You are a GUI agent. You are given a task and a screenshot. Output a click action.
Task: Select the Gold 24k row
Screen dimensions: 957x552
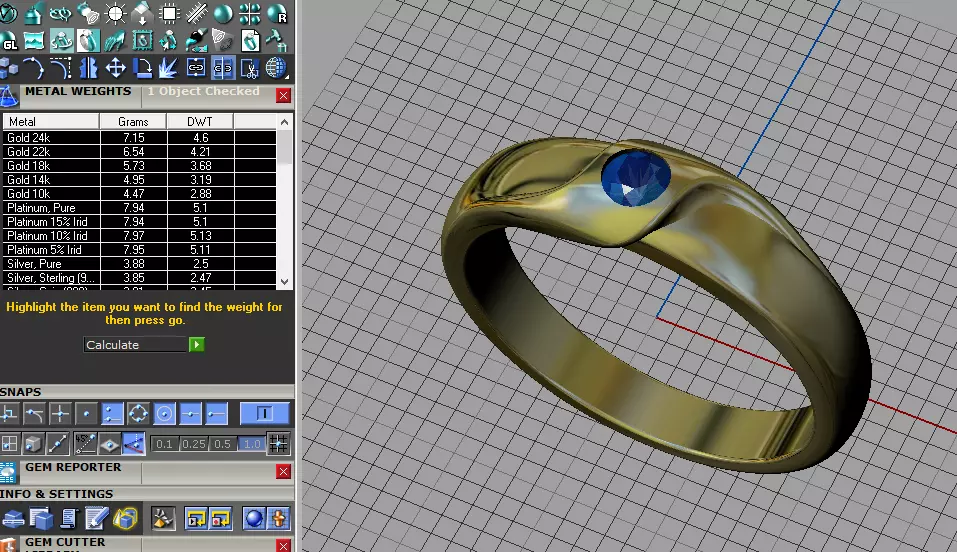139,137
